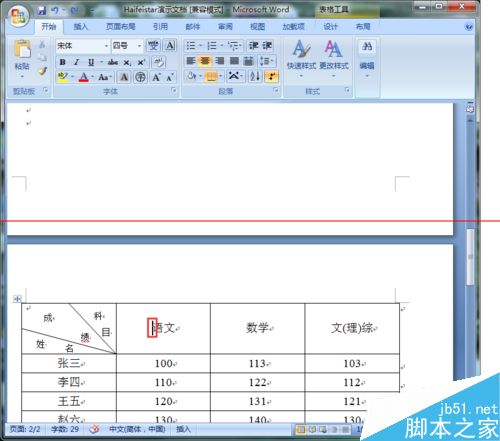This screenshot has height=441, width=500.
Task: Align text to the right
Action: pyautogui.click(x=220, y=61)
